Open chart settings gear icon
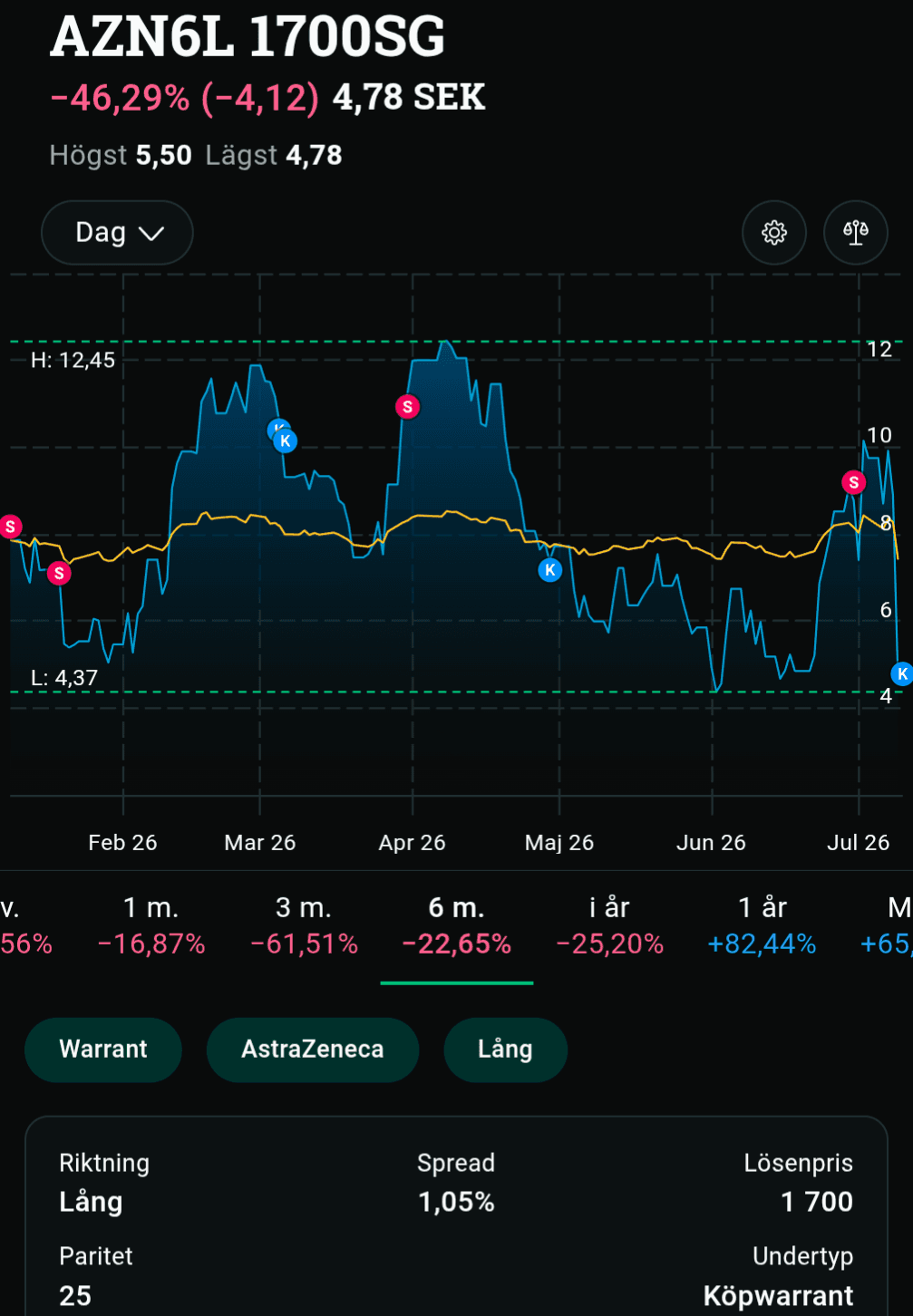913x1316 pixels. tap(774, 233)
